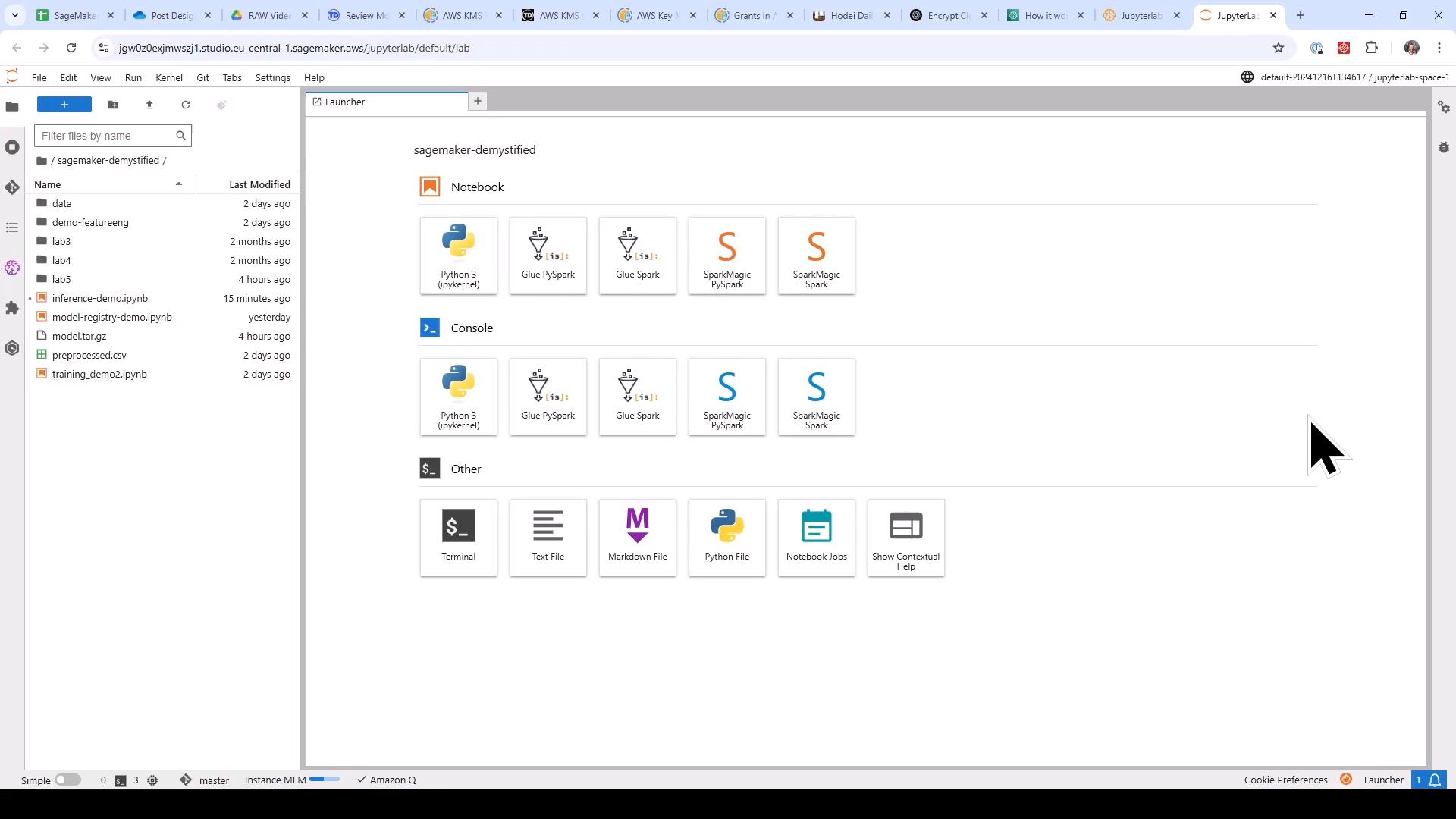This screenshot has height=819, width=1456.
Task: Click the Upload Files toolbar icon
Action: 149,105
